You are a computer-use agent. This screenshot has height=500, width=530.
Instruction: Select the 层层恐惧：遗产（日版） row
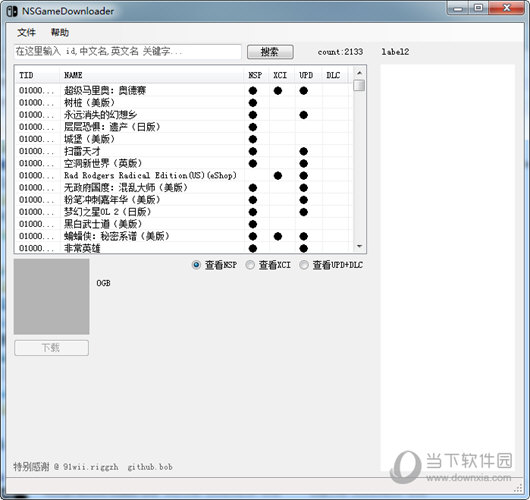[x=183, y=127]
